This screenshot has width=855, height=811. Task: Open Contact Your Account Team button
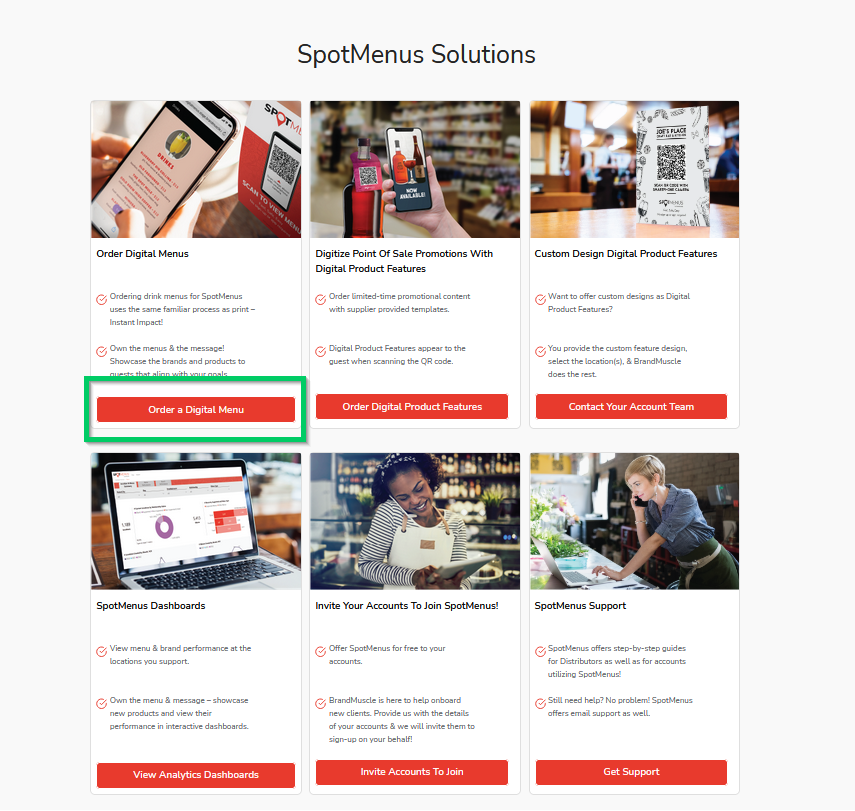[x=631, y=407]
